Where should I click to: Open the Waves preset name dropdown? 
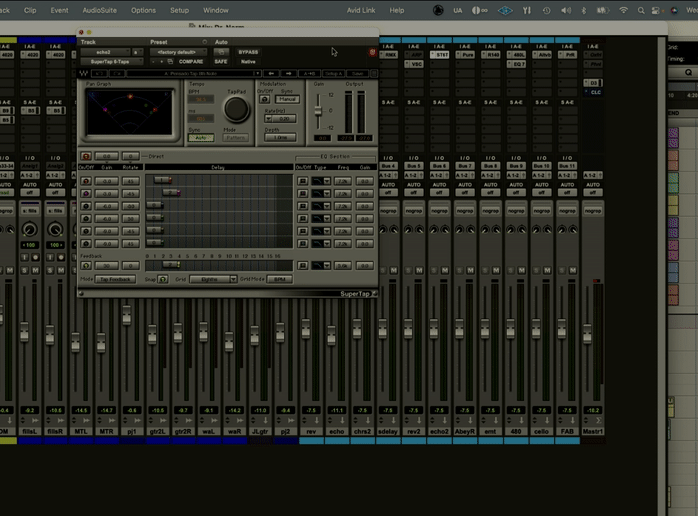click(x=194, y=73)
